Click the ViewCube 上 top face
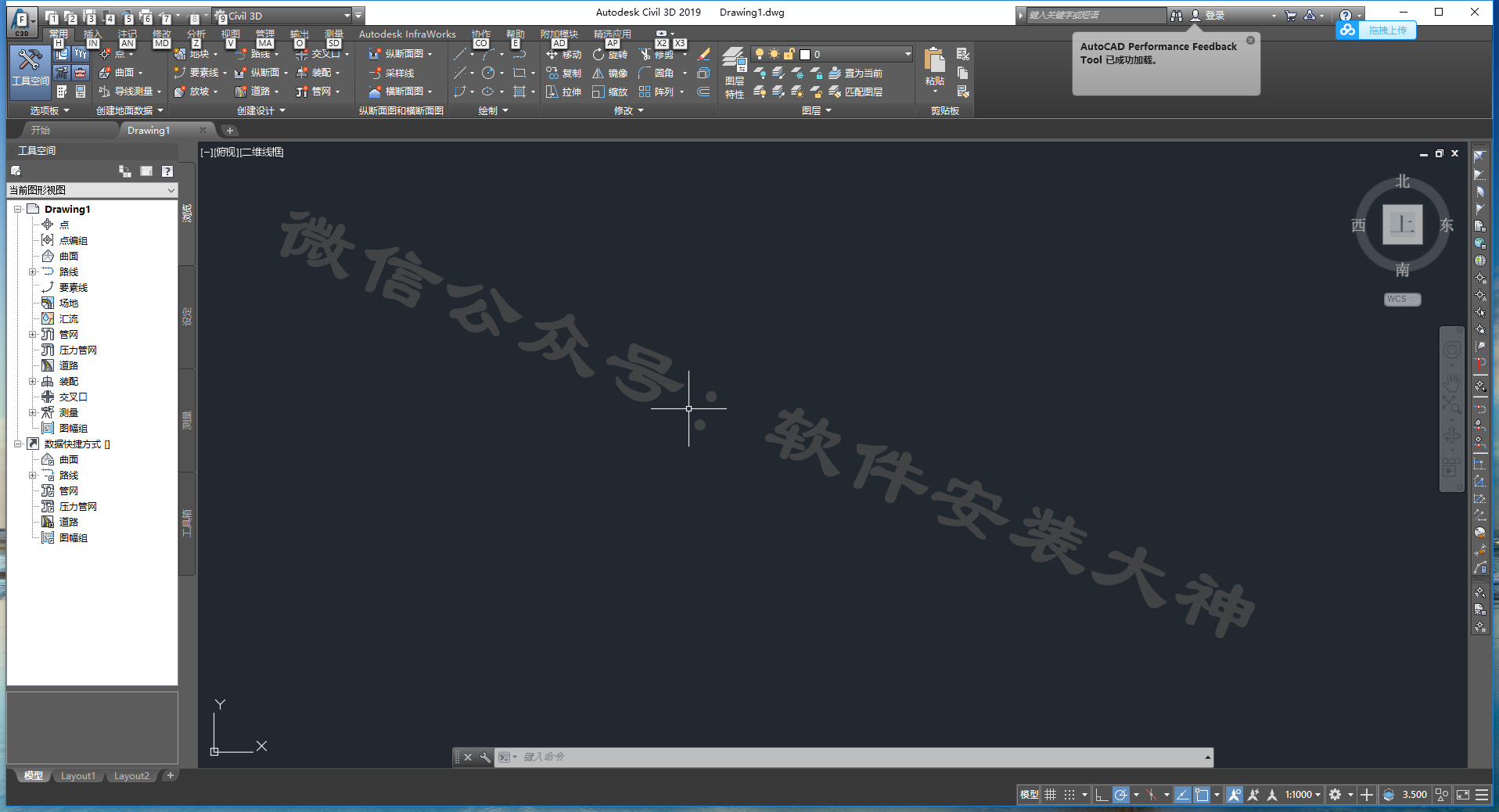Viewport: 1499px width, 812px height. point(1402,225)
